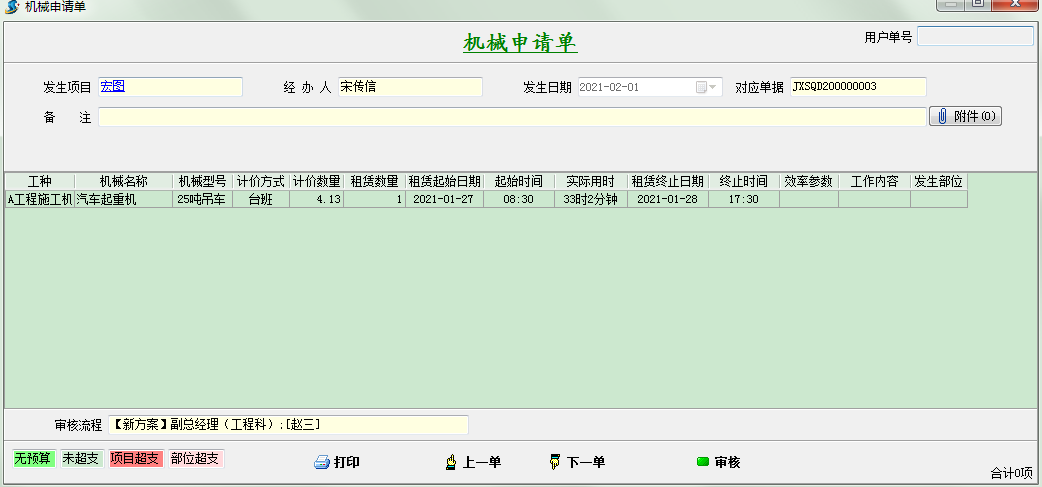Go to next record with 下一单

click(585, 462)
